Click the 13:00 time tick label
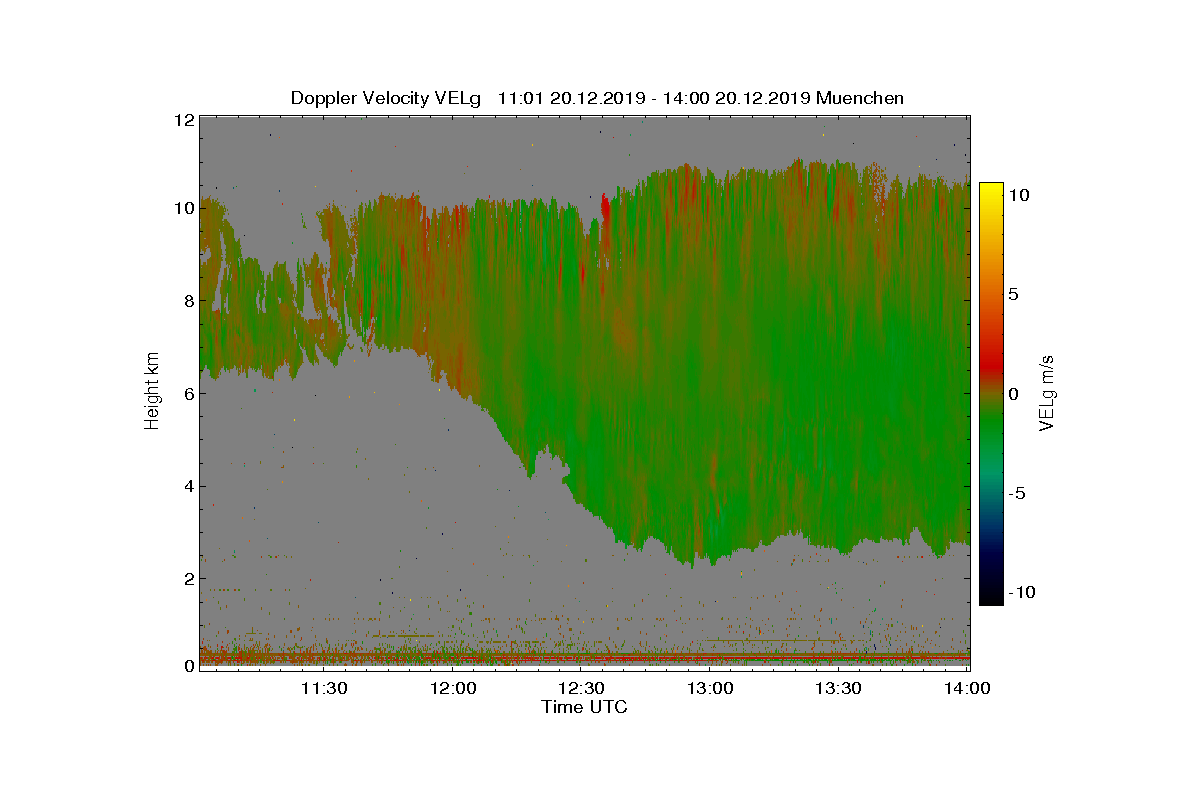Viewport: 1200px width, 800px height. coord(711,688)
